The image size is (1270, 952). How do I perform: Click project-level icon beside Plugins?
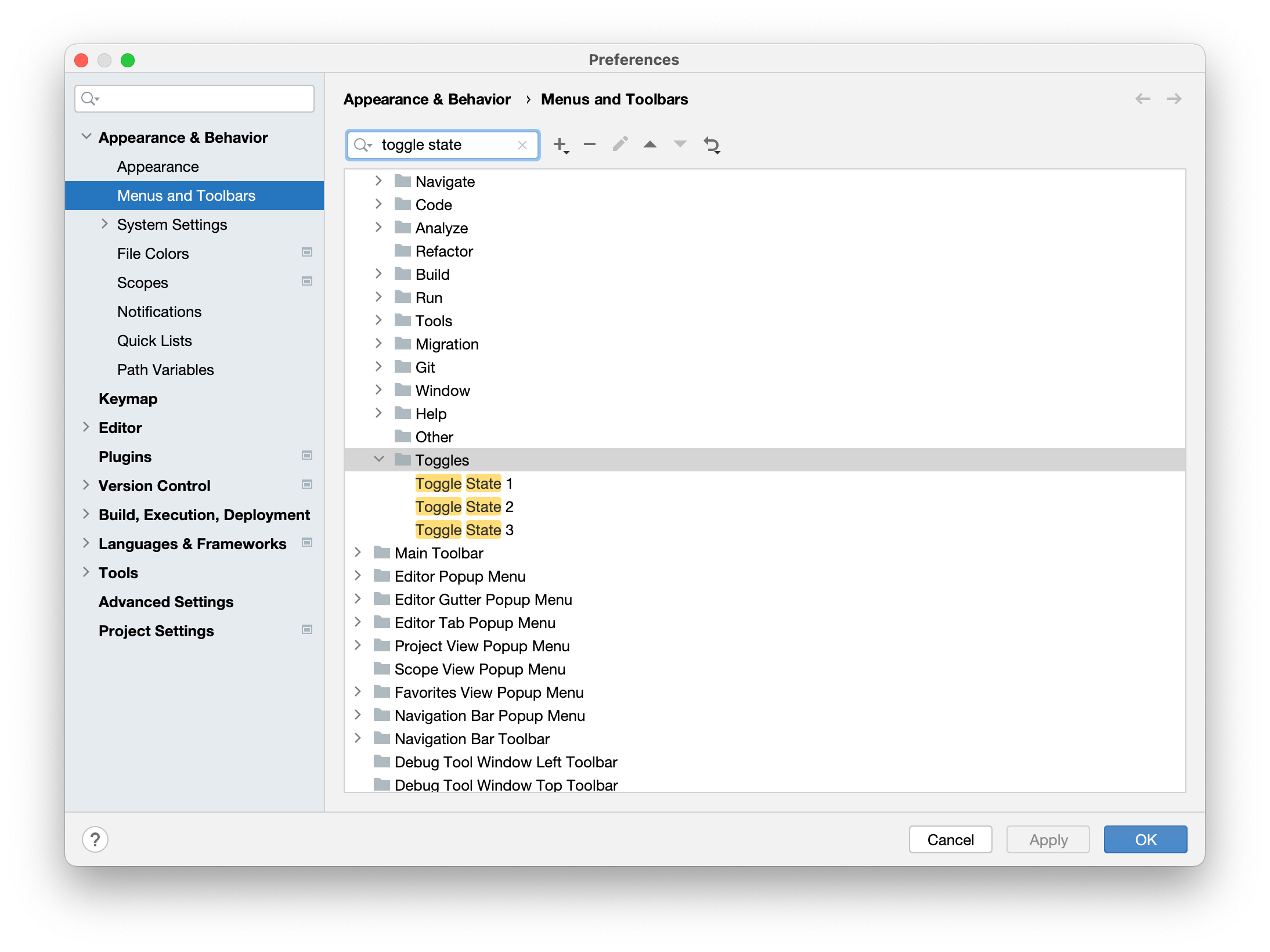click(x=307, y=455)
